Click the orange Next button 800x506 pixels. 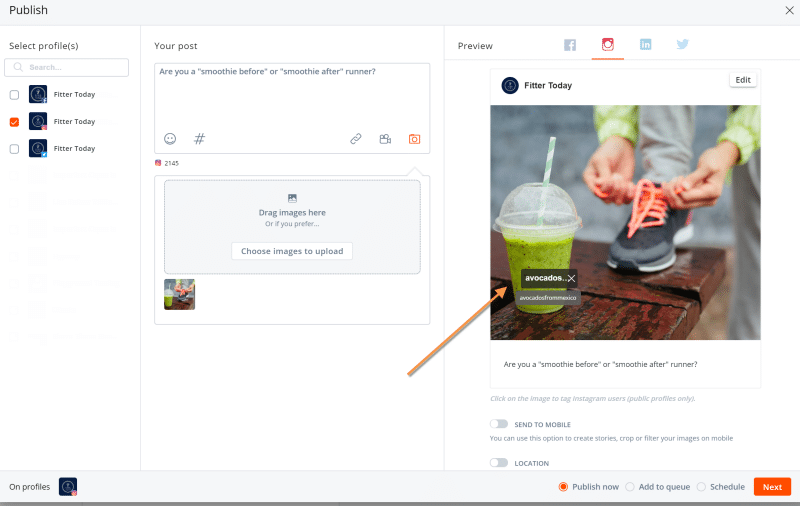[x=772, y=487]
